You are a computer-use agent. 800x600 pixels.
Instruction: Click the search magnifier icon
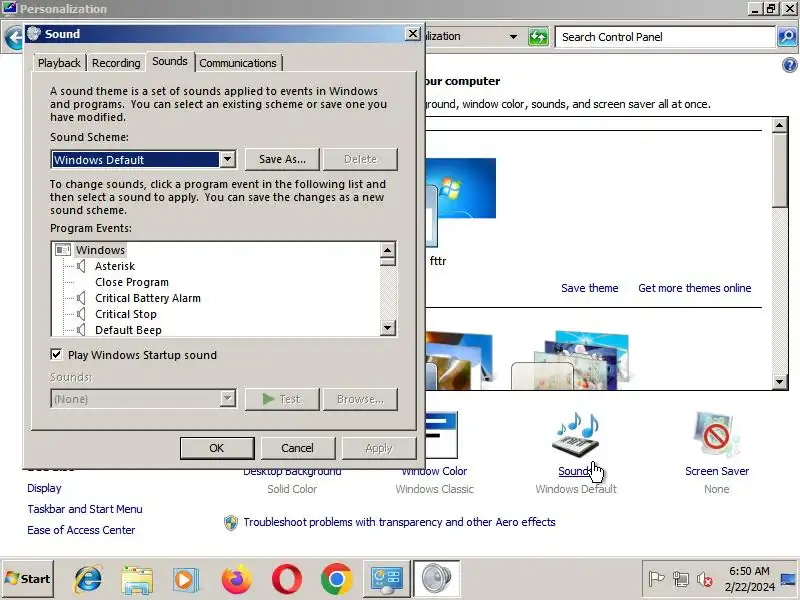pyautogui.click(x=787, y=37)
